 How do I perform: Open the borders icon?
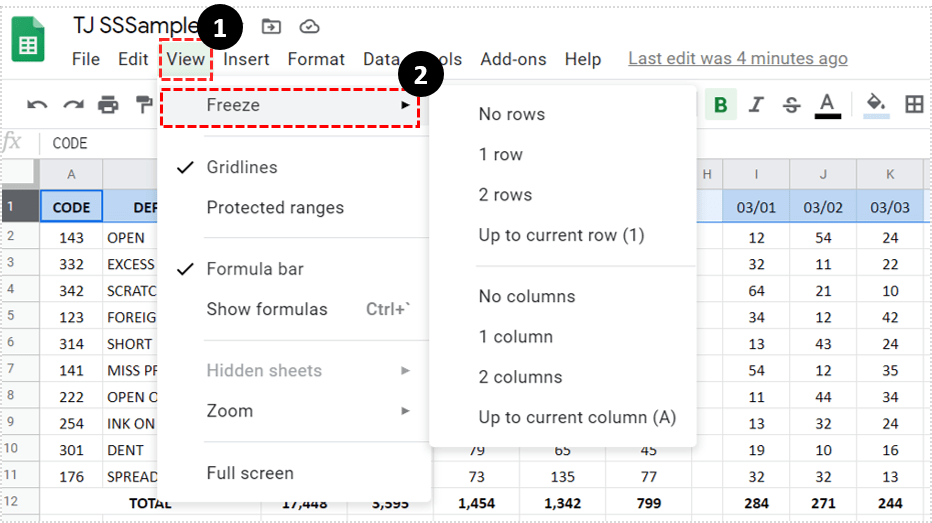click(x=913, y=105)
